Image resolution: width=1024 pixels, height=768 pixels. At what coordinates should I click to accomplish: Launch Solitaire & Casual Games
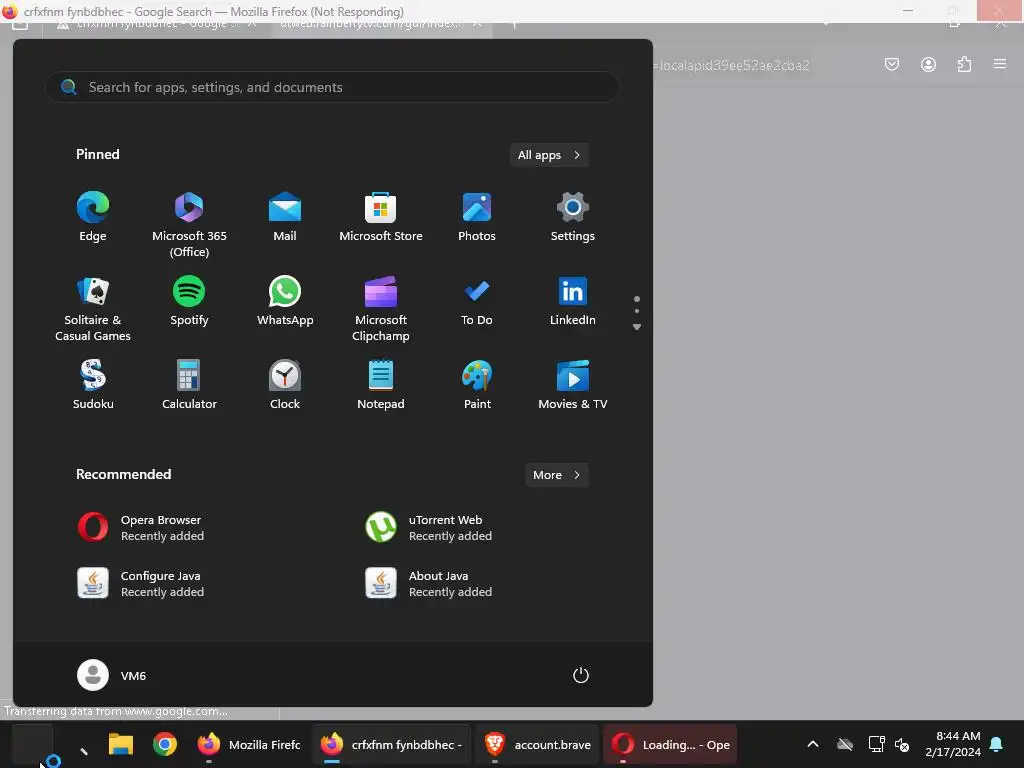93,309
